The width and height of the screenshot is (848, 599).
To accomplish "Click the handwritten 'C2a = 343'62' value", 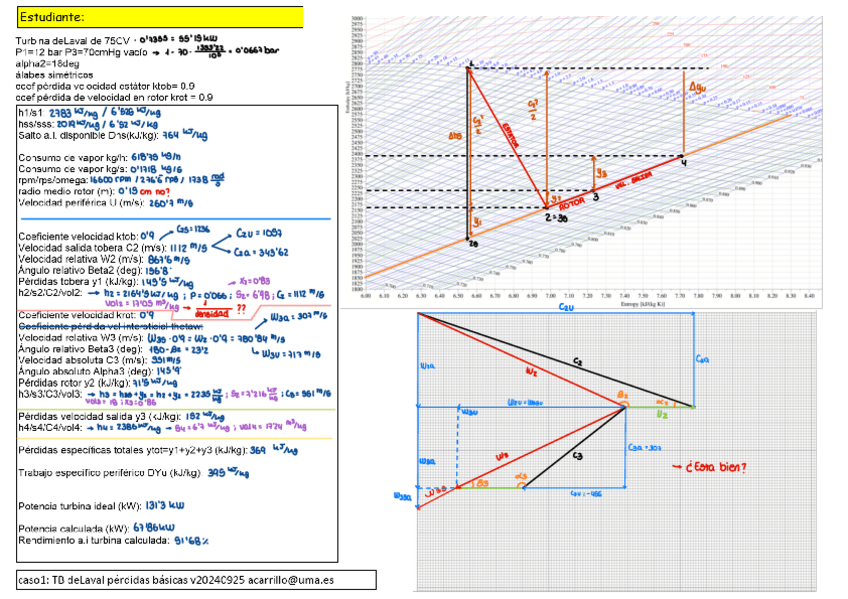I will [261, 252].
